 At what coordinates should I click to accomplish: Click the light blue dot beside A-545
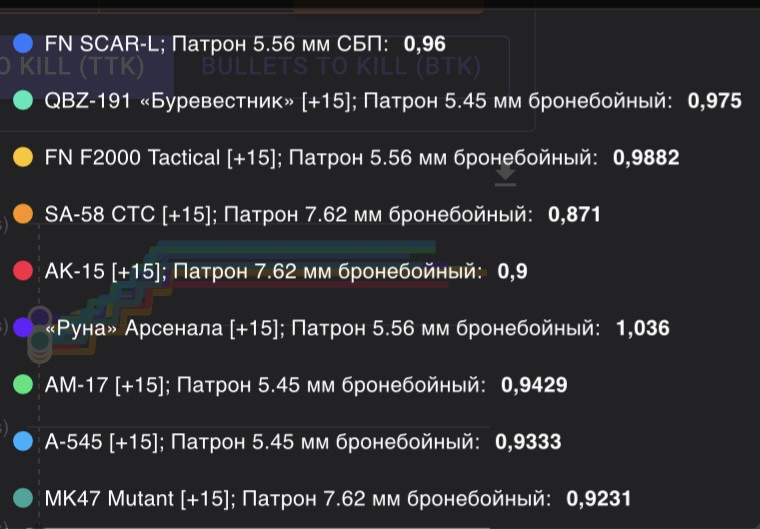23,441
